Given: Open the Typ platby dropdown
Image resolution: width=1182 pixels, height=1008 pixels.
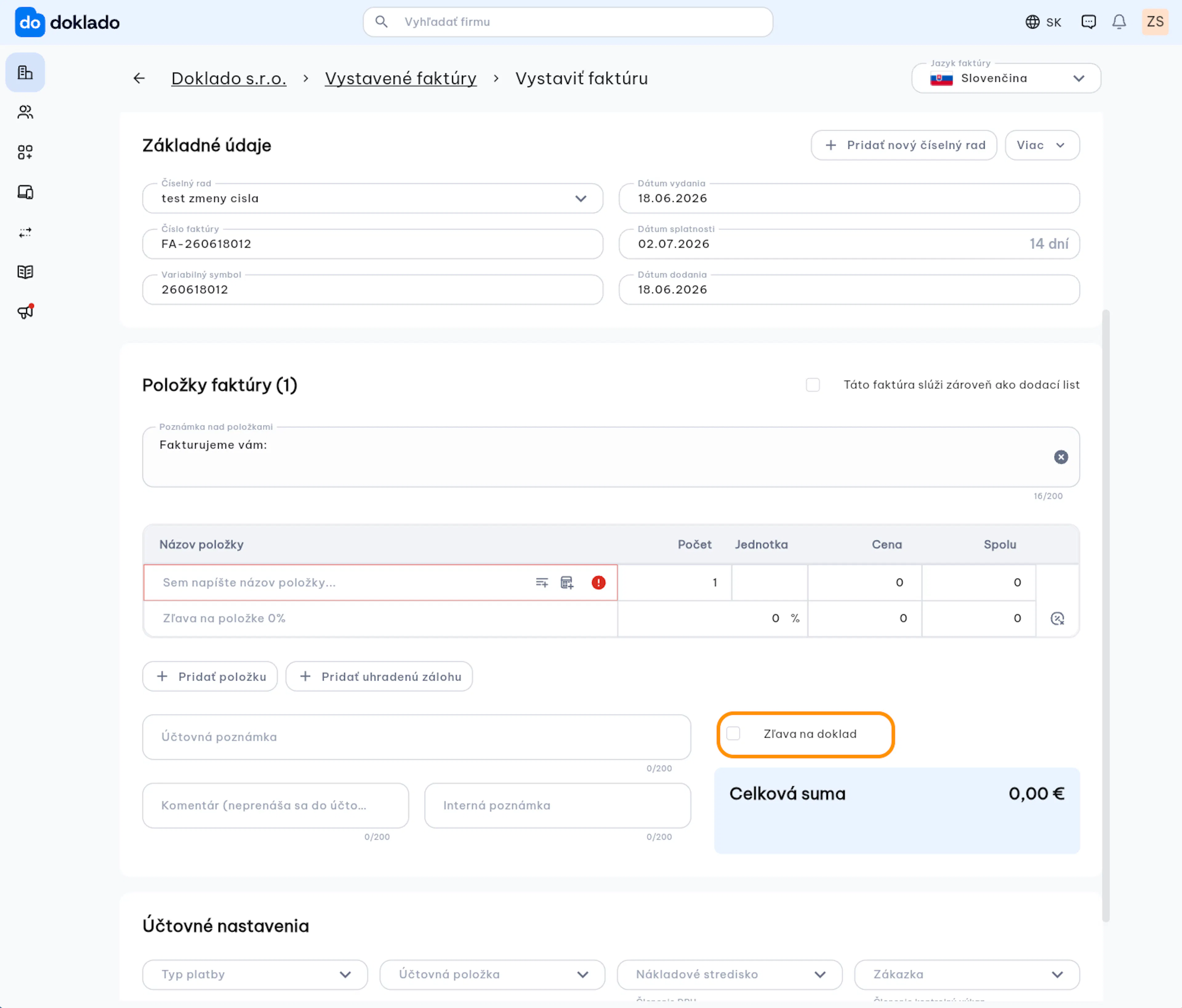Looking at the screenshot, I should [x=255, y=974].
